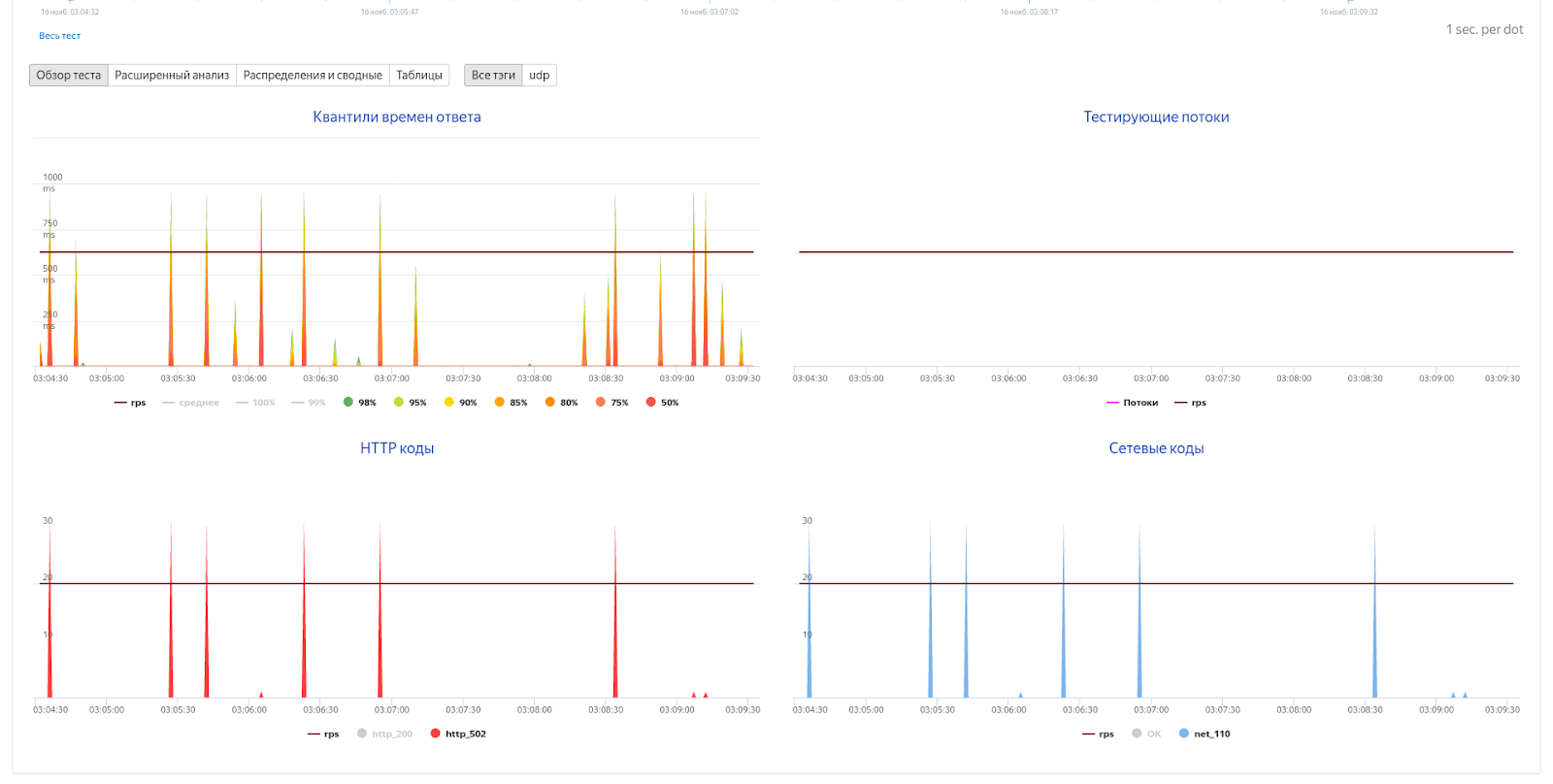
Task: Toggle rps in the HTTP коды legend
Action: click(323, 735)
